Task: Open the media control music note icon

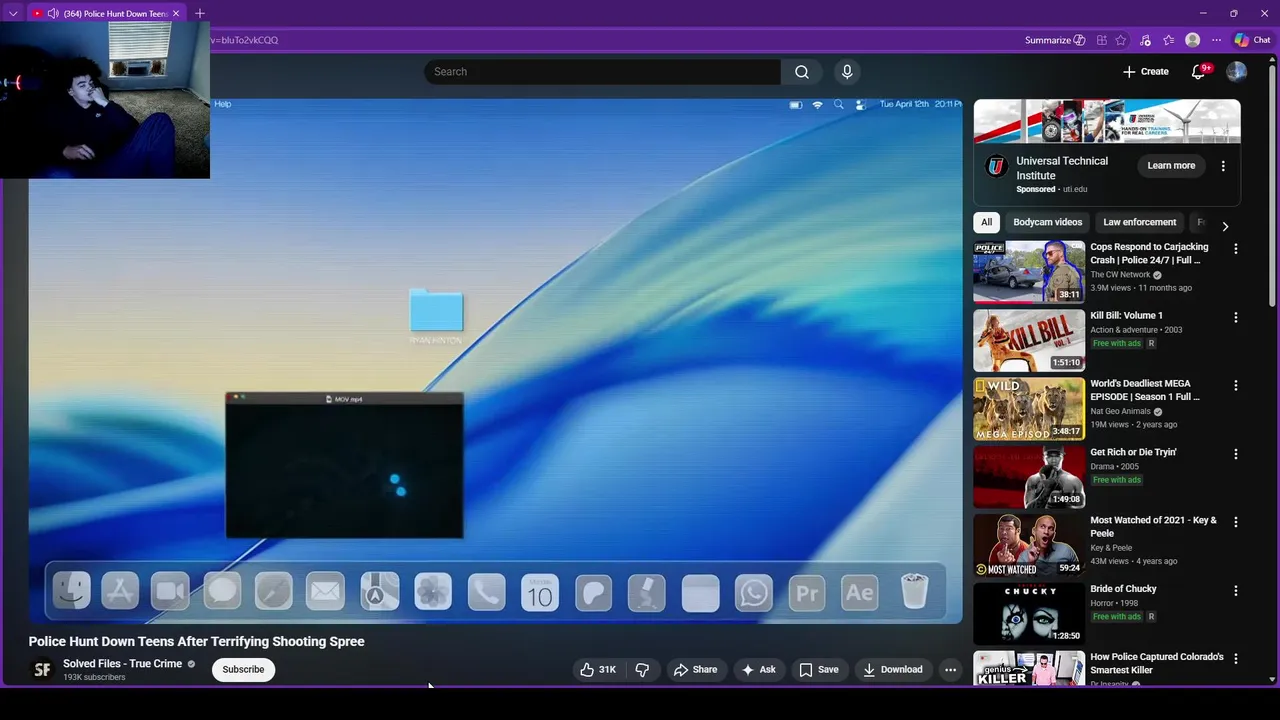Action: pos(1145,40)
